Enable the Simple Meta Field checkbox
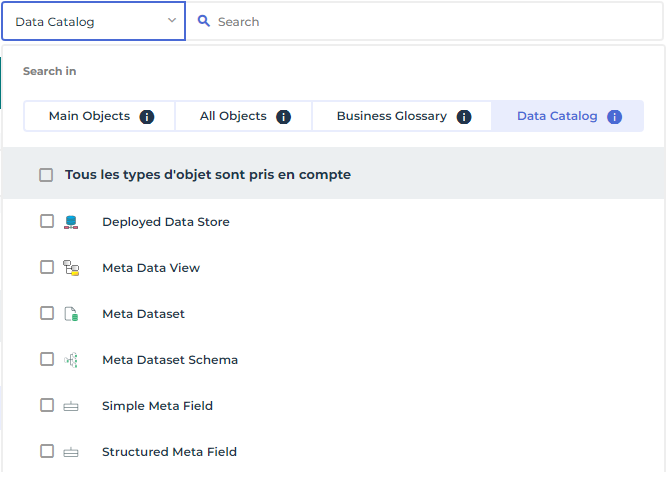Image resolution: width=669 pixels, height=477 pixels. pyautogui.click(x=47, y=405)
